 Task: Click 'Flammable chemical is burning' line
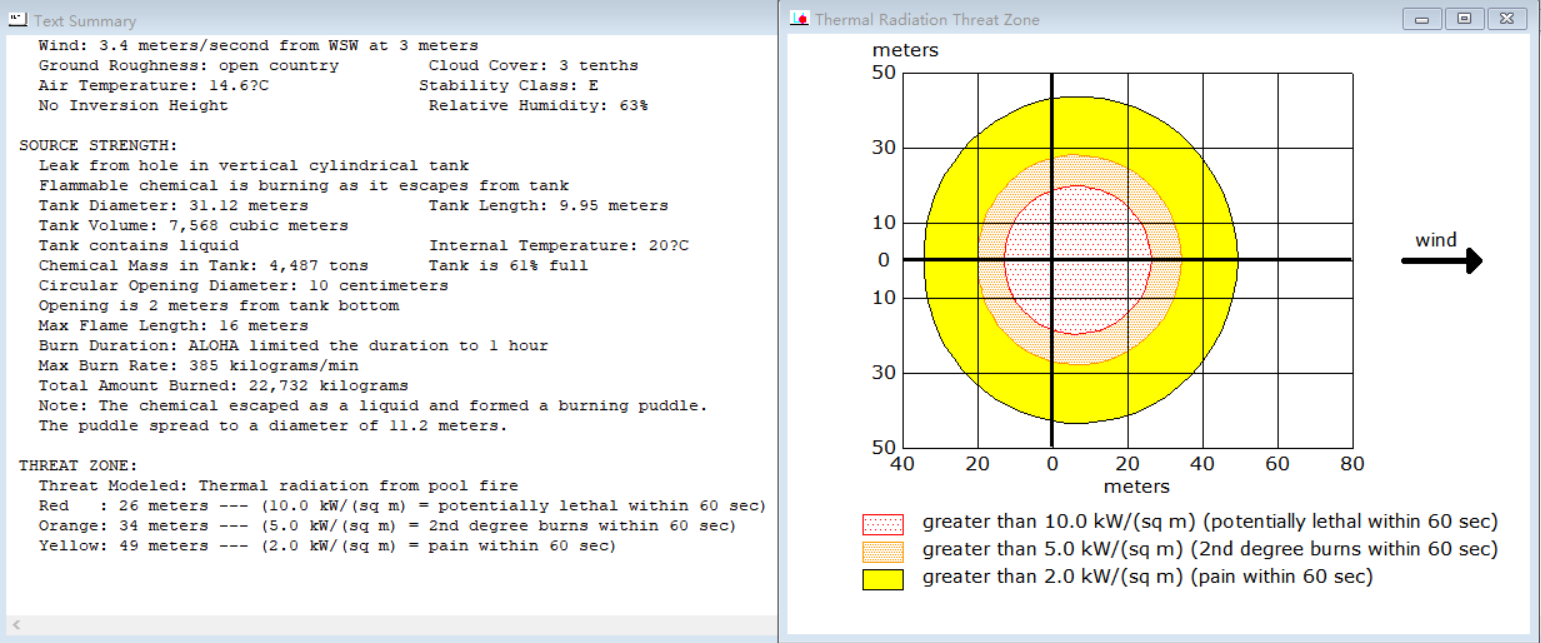(304, 186)
